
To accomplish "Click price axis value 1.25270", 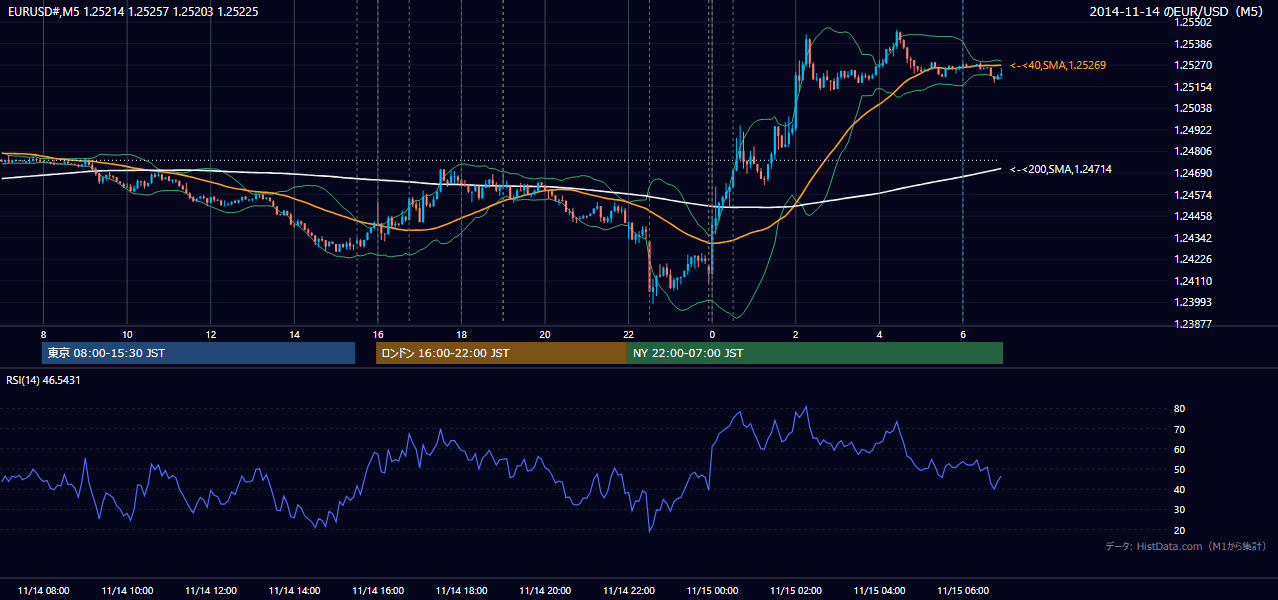I will (x=1194, y=65).
